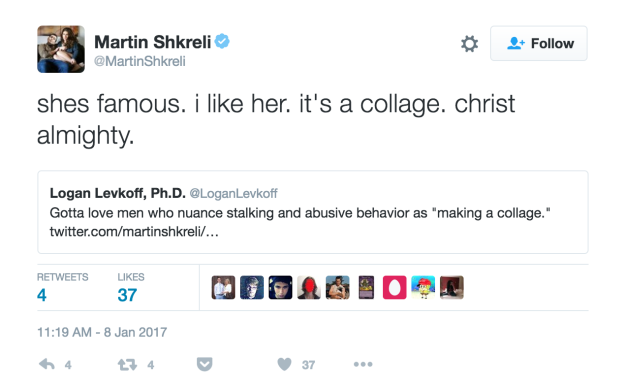
Task: Save tweet with the Pocket icon
Action: tap(204, 364)
